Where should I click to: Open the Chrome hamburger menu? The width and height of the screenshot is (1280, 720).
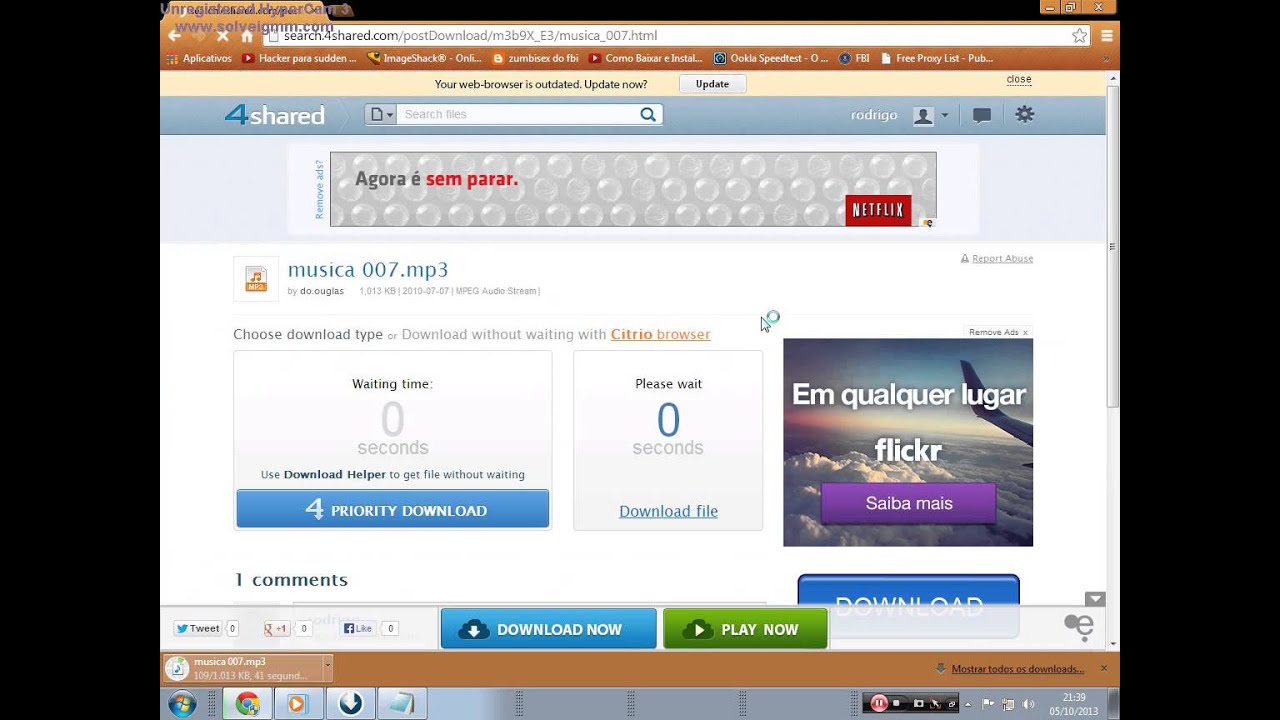[x=1107, y=35]
